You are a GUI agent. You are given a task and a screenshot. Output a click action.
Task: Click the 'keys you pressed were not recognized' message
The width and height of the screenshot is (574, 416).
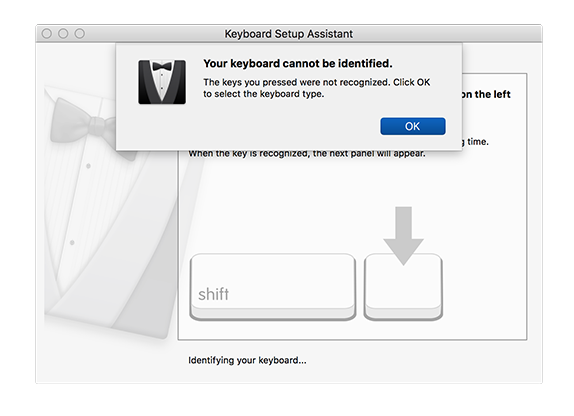pyautogui.click(x=317, y=88)
